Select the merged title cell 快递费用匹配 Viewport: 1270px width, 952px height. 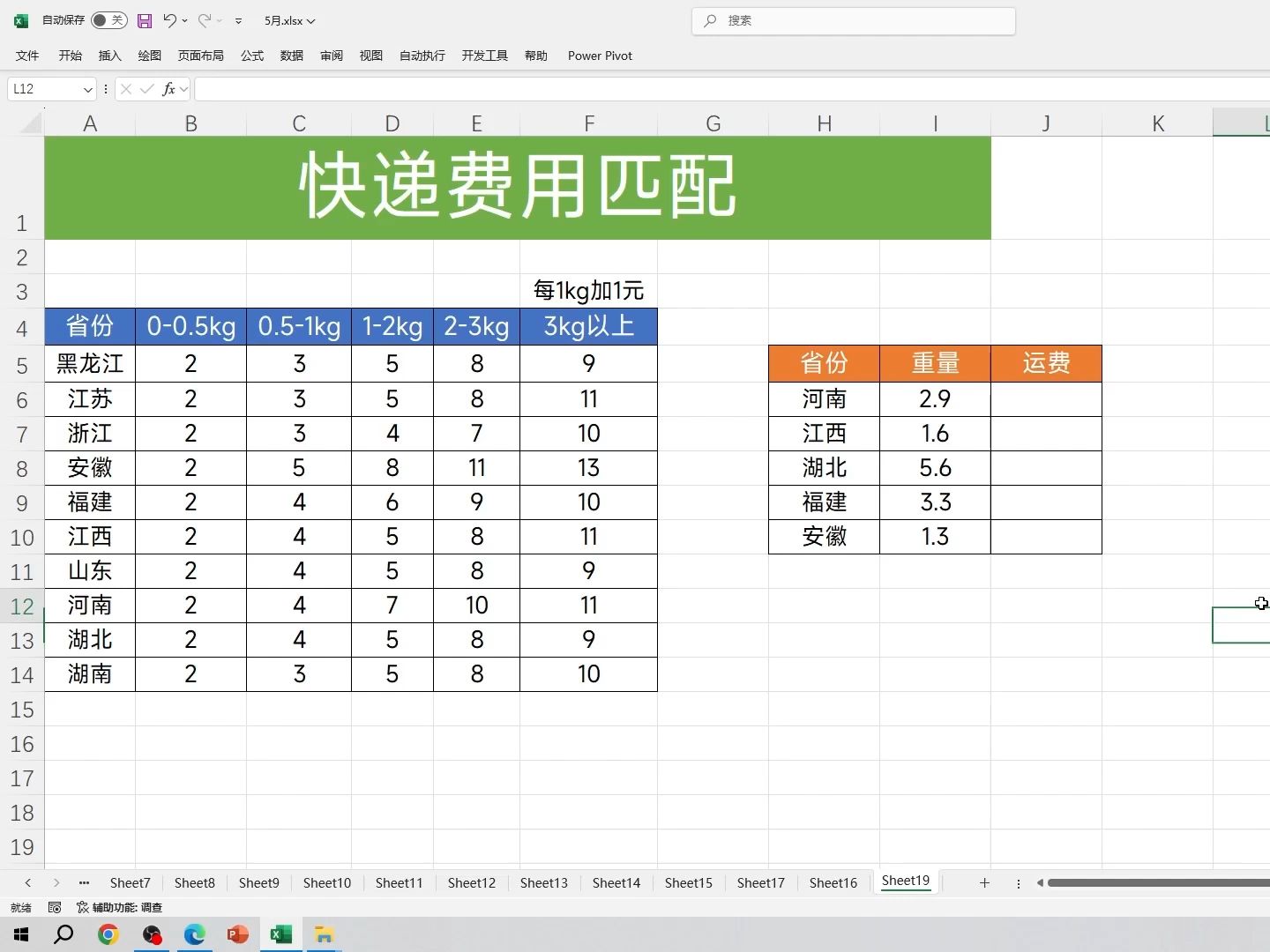(x=518, y=188)
